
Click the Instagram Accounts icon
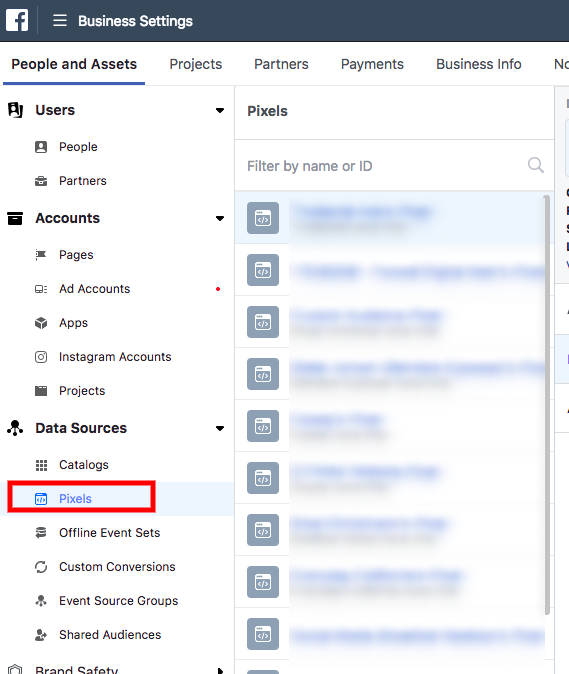click(41, 357)
